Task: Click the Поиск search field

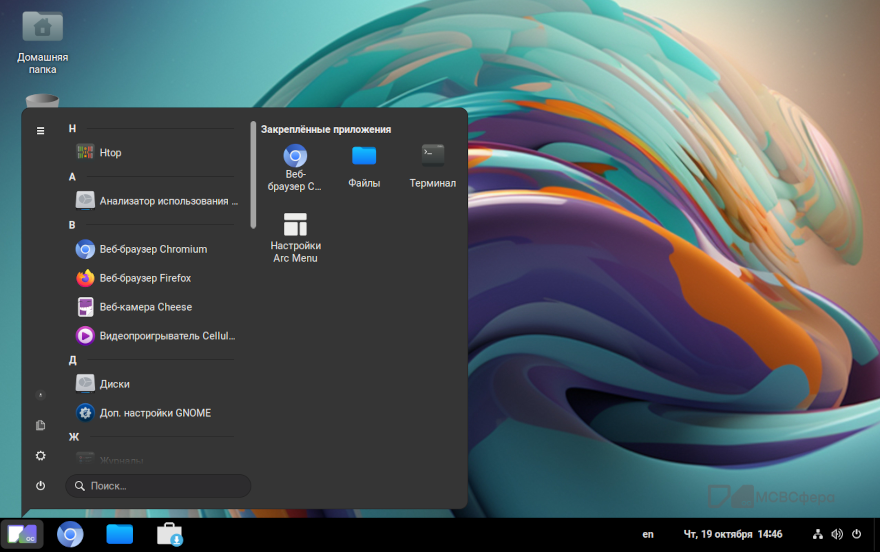Action: coord(158,486)
